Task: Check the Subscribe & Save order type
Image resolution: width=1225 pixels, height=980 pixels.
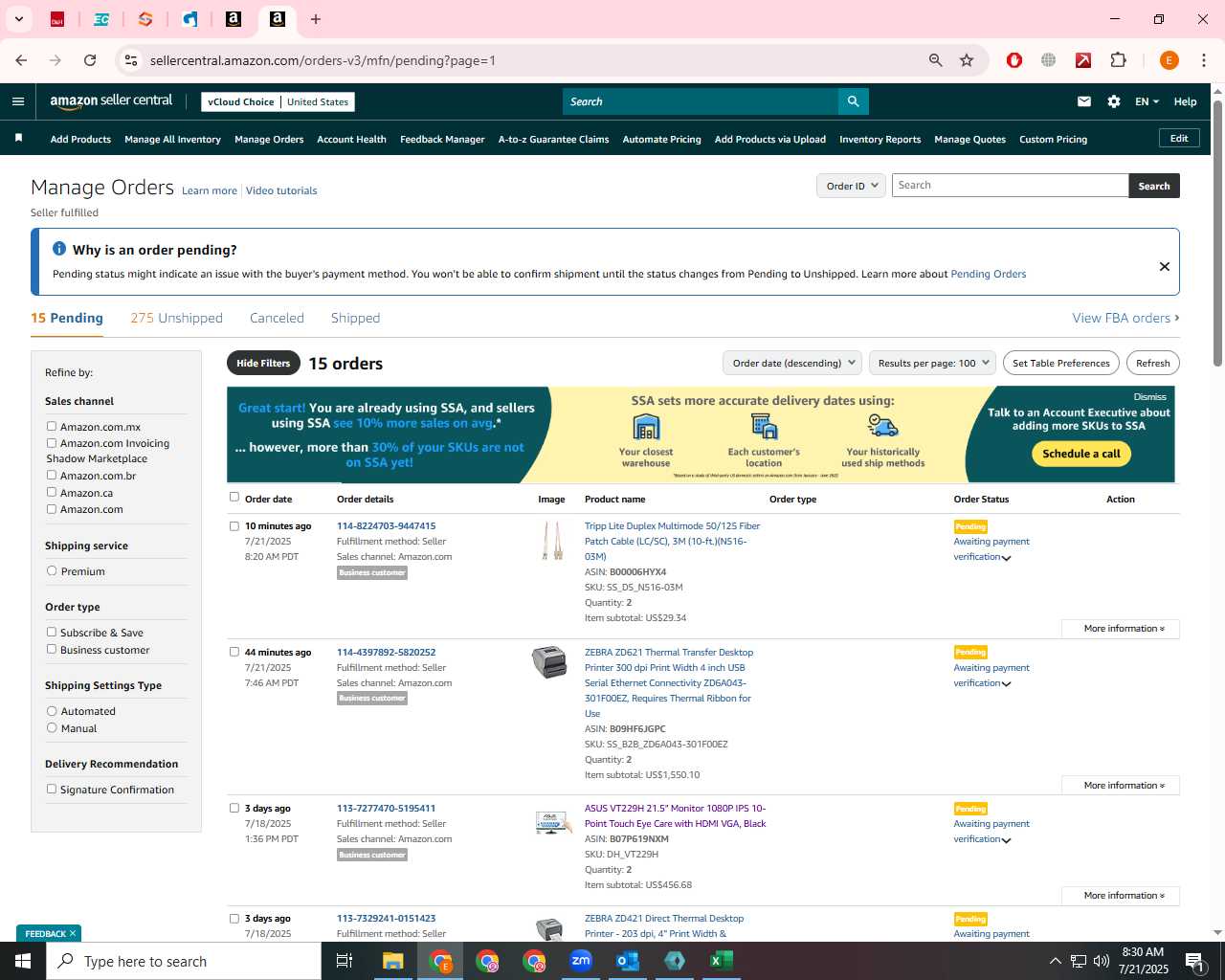Action: 52,633
